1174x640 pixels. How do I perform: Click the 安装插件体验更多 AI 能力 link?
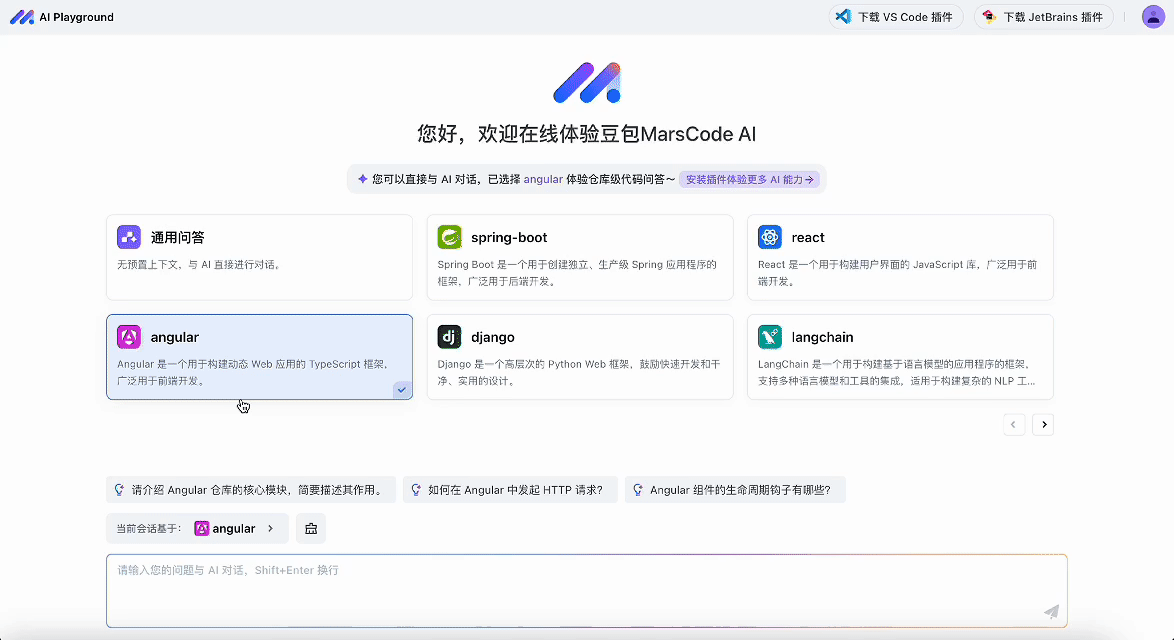[x=749, y=180]
